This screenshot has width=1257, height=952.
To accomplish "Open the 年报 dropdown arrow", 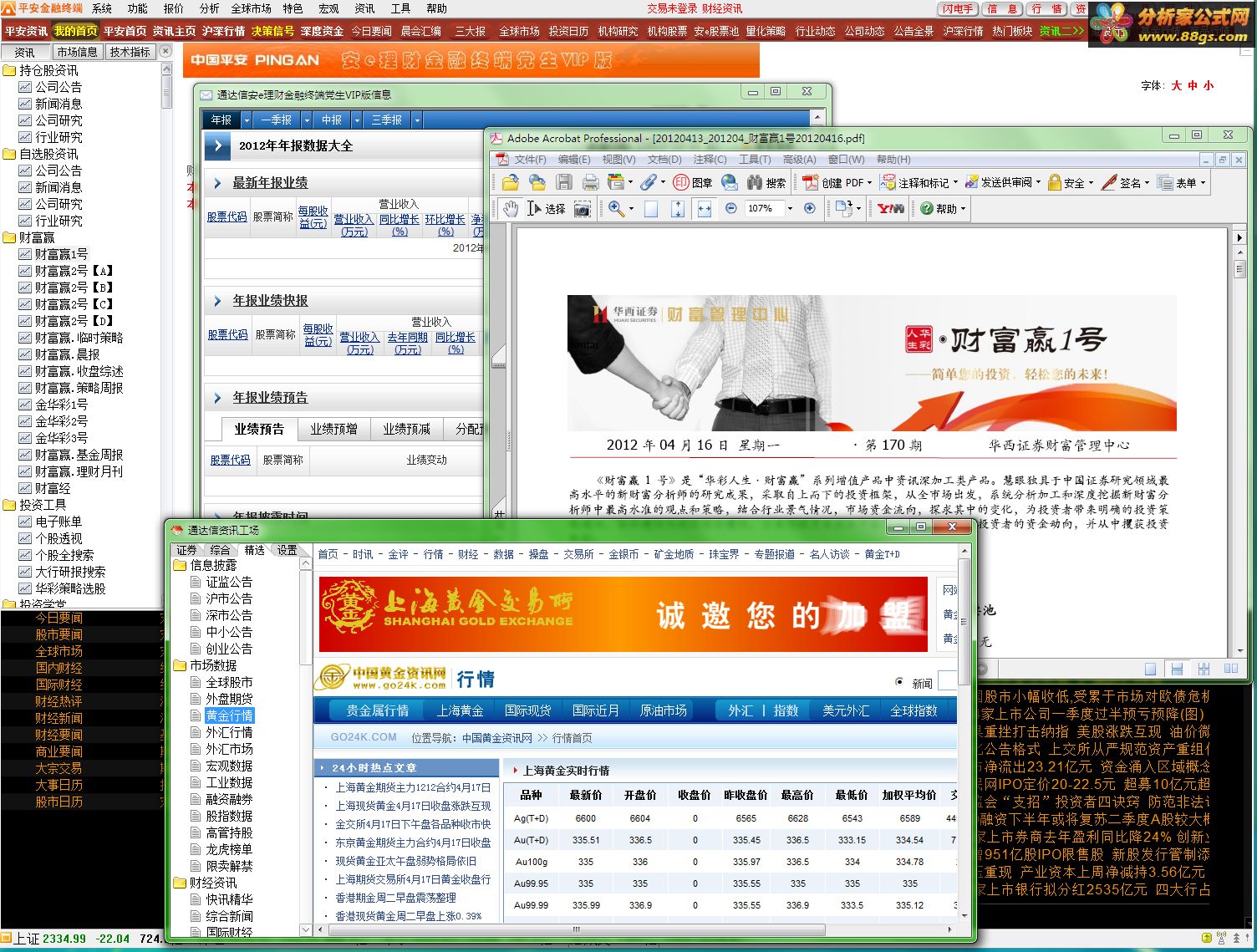I will tap(247, 120).
